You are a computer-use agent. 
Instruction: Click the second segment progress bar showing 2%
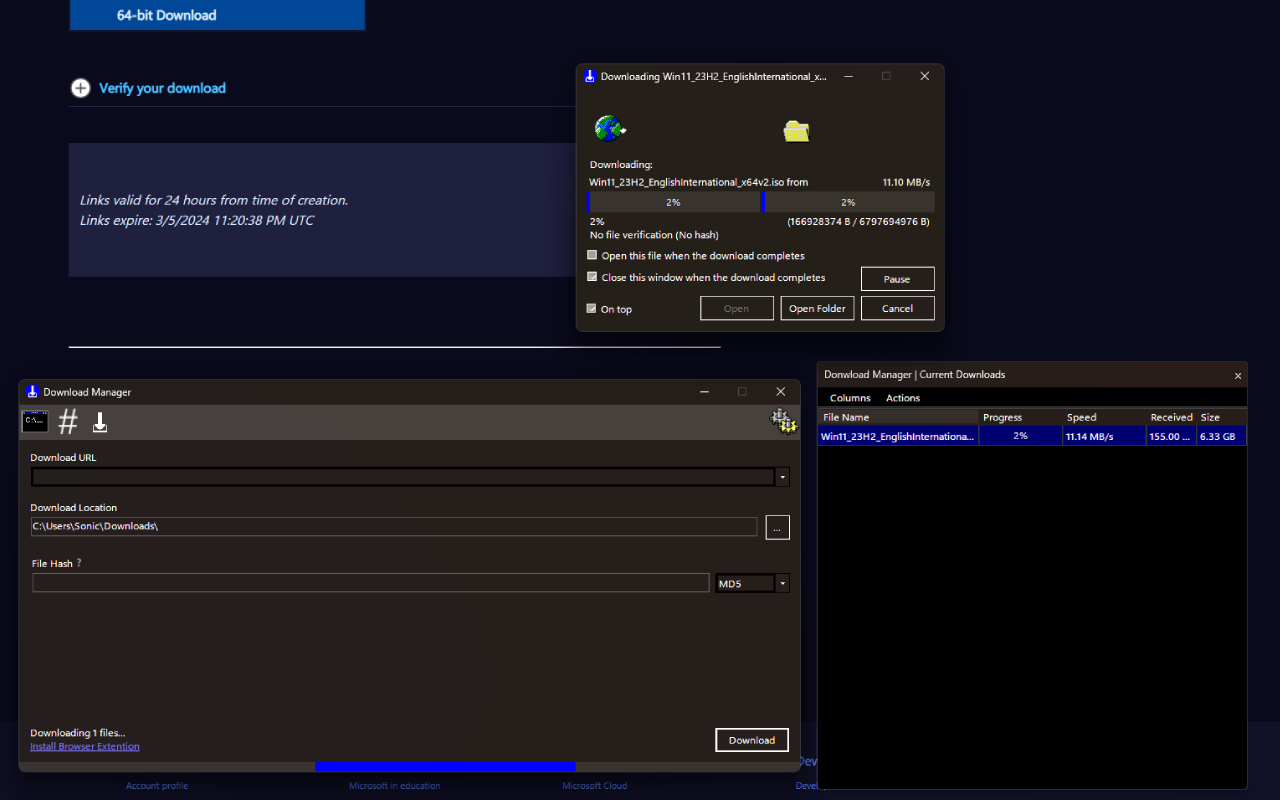tap(848, 202)
